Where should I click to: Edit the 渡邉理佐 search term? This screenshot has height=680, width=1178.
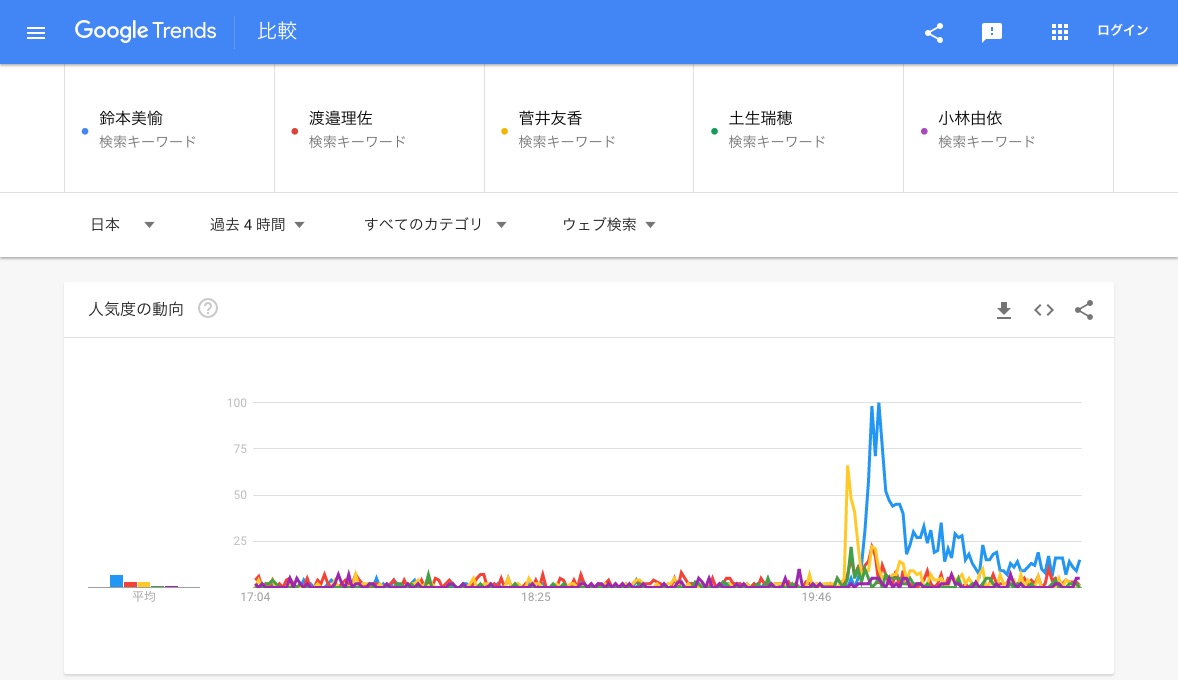pos(380,129)
